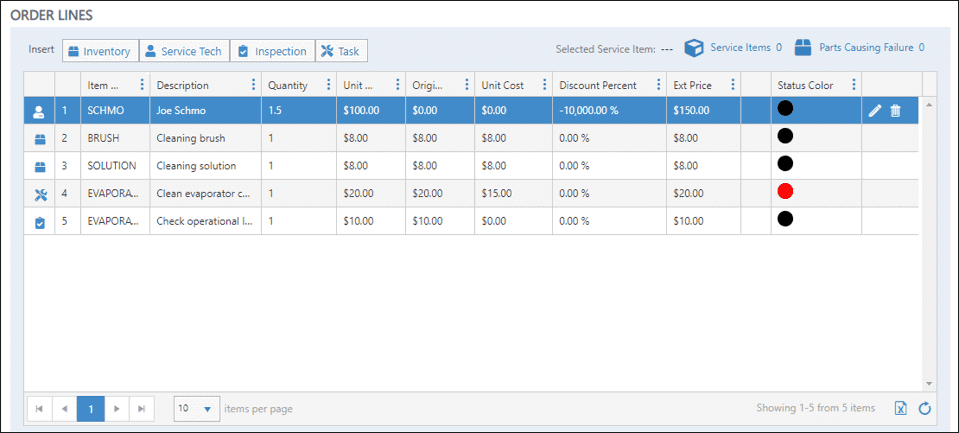Image resolution: width=959 pixels, height=433 pixels.
Task: Click the pencil edit icon on Joe Schmo row
Action: click(875, 110)
